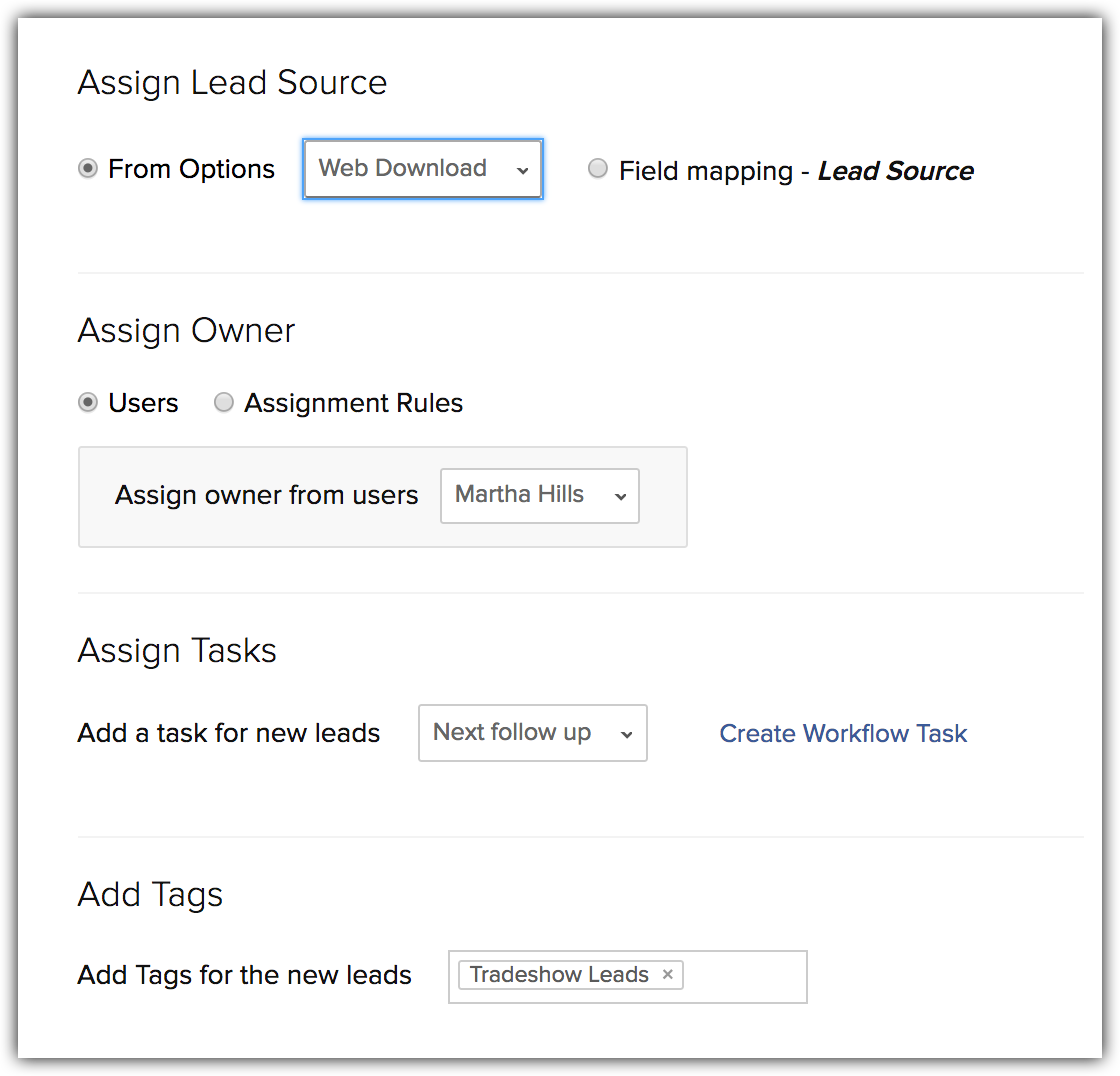Click the 'Assign owner from users' label

pyautogui.click(x=266, y=495)
